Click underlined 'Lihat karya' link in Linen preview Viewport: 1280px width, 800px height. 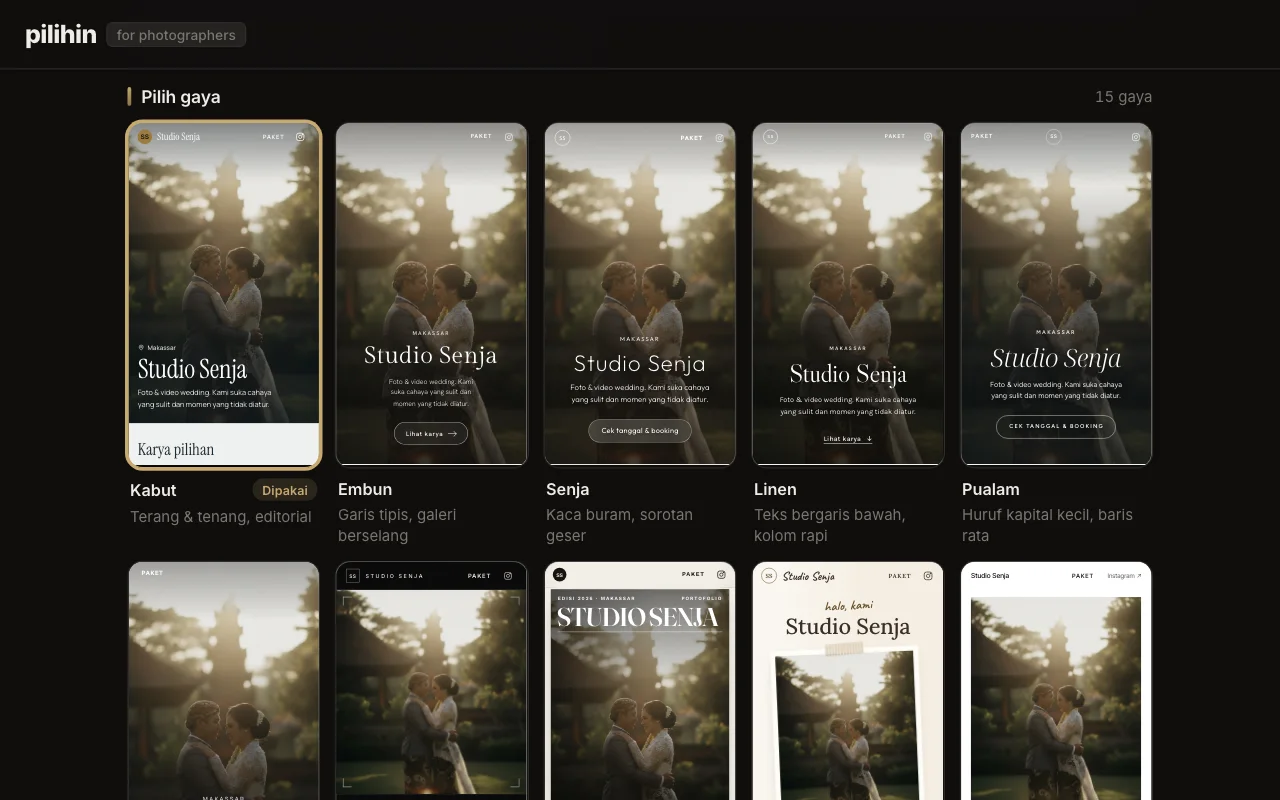(848, 439)
